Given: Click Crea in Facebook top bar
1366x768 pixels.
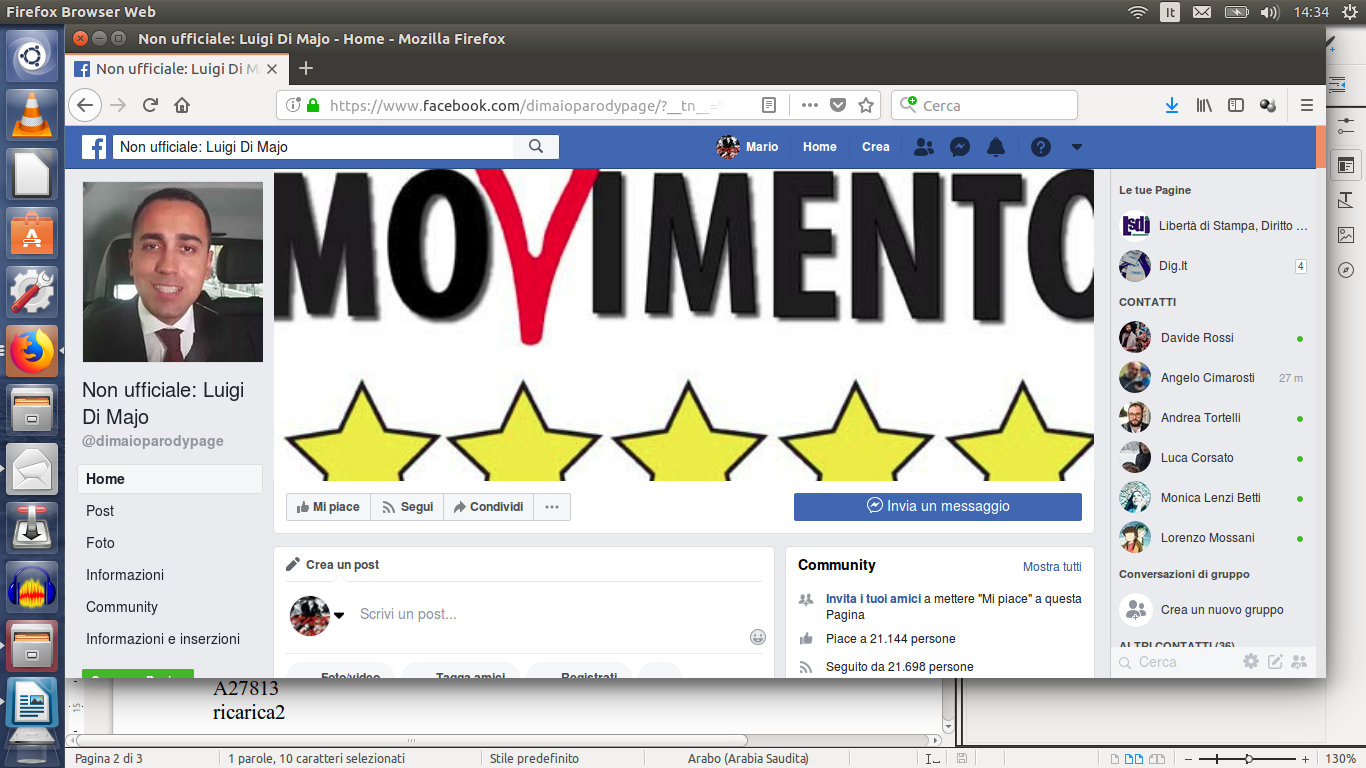Looking at the screenshot, I should (875, 147).
